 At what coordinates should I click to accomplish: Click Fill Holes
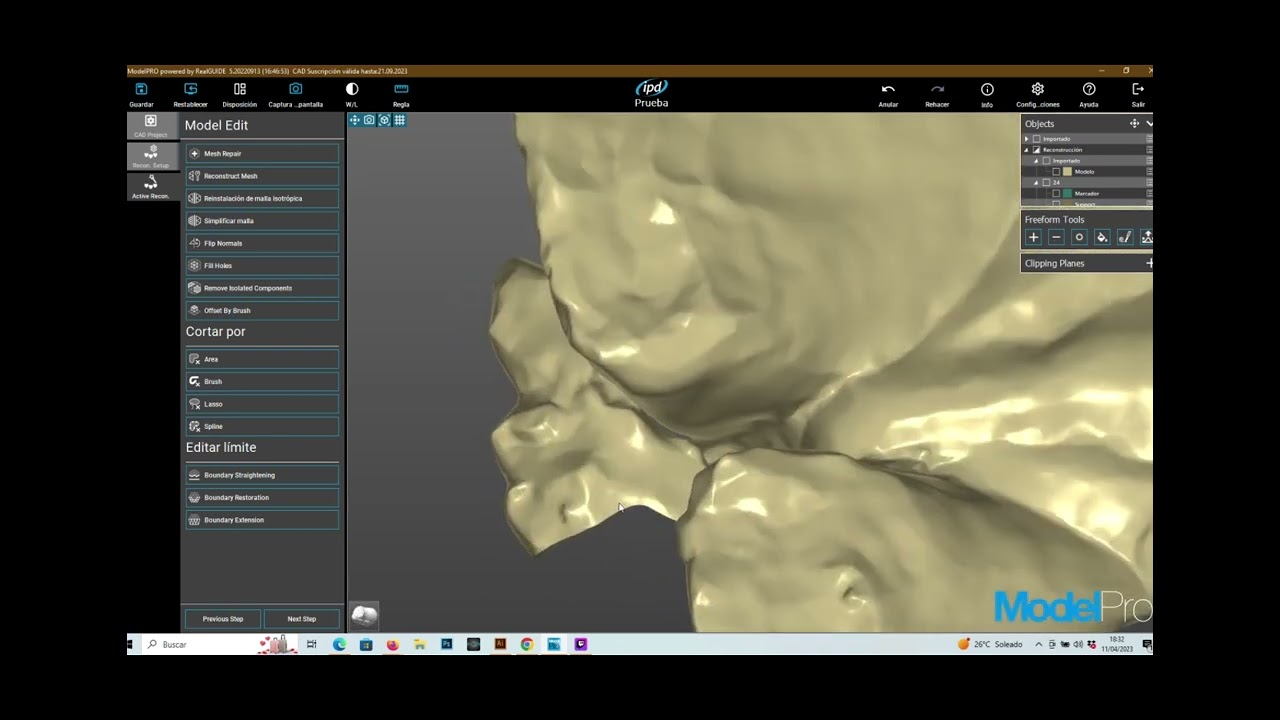[x=262, y=266]
